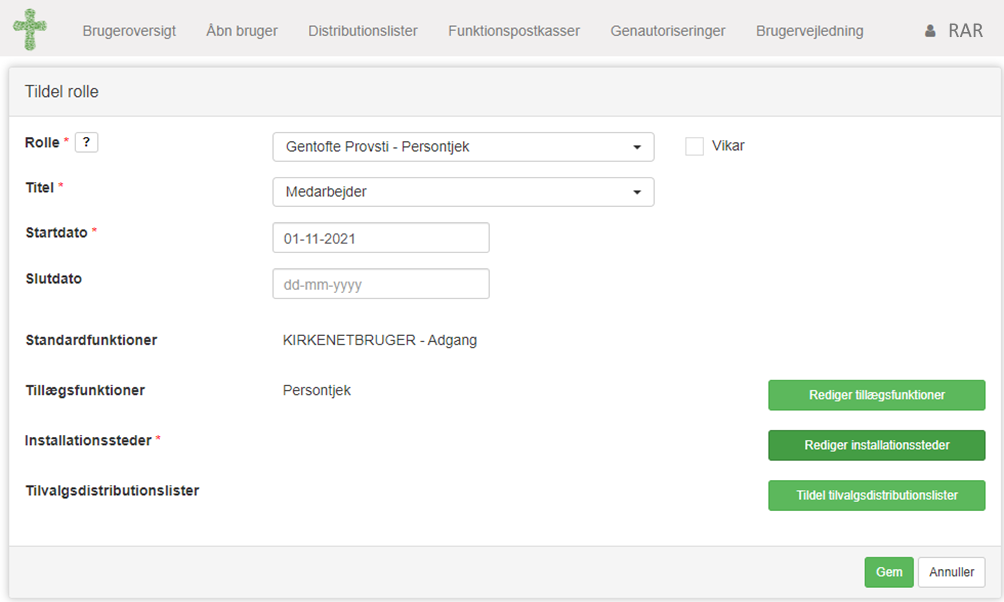Save with the Gem button
Screen dimensions: 1004x602
889,572
